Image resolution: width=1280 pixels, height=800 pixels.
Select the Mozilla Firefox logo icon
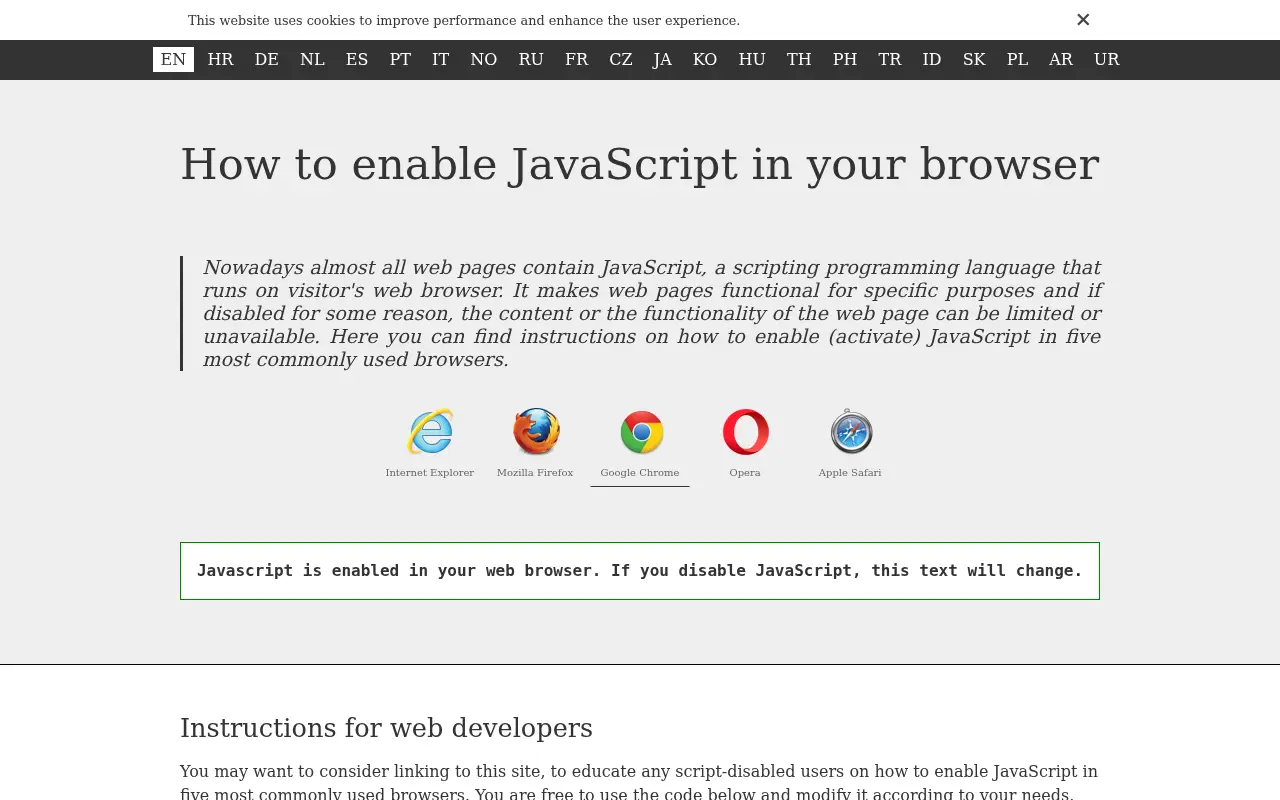pyautogui.click(x=536, y=432)
